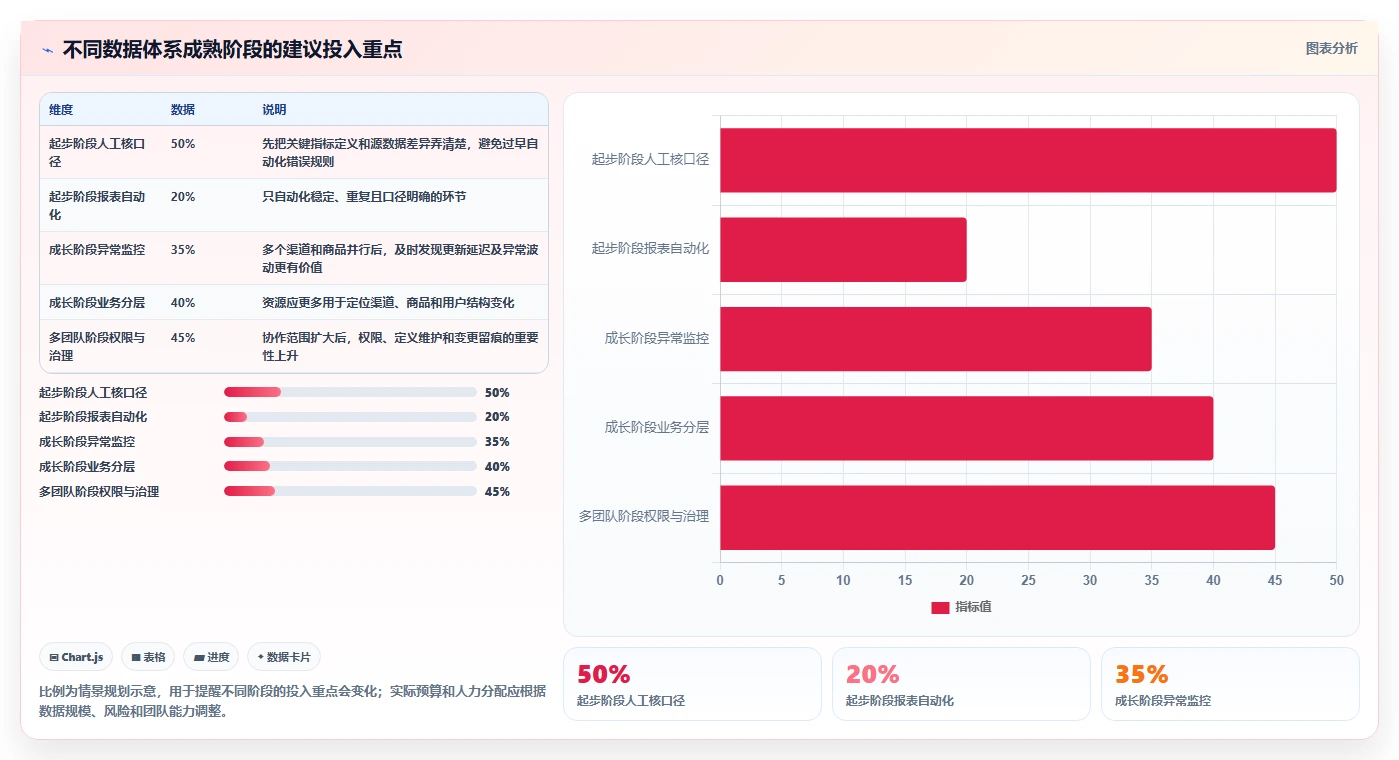Click the 50% value in the table
This screenshot has height=760, width=1399.
pos(183,144)
